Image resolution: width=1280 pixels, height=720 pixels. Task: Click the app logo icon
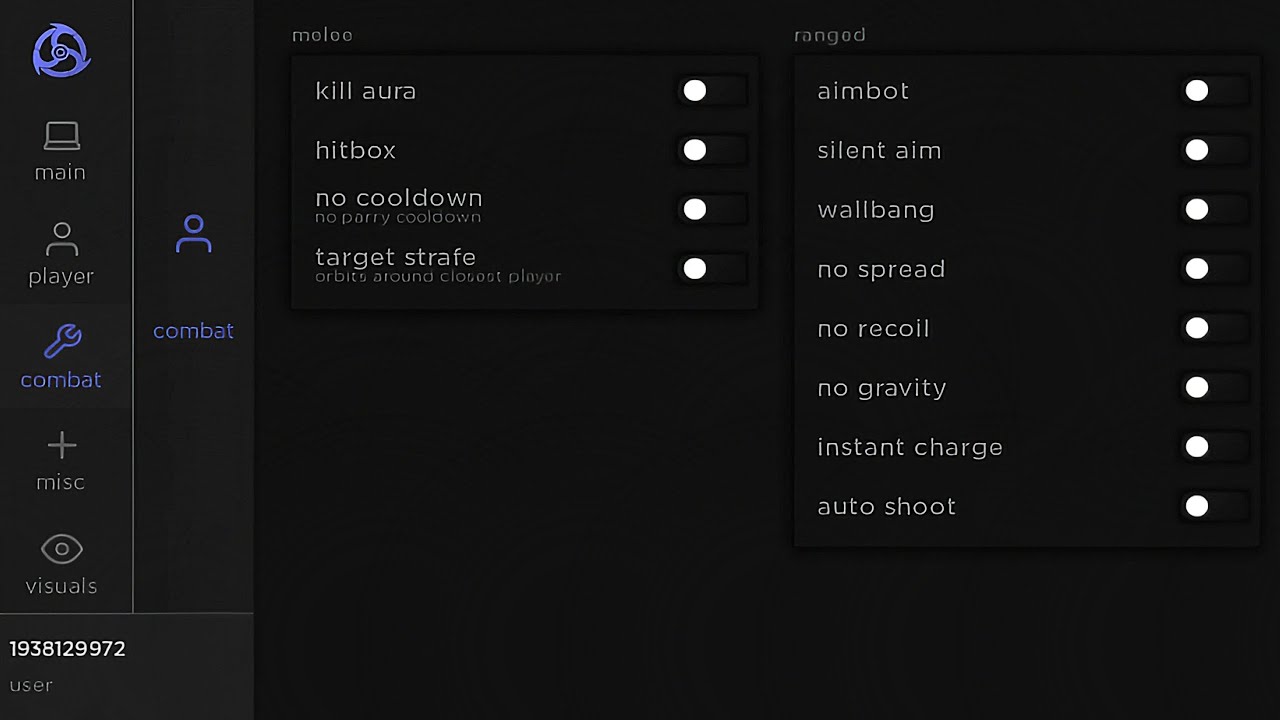tap(61, 51)
